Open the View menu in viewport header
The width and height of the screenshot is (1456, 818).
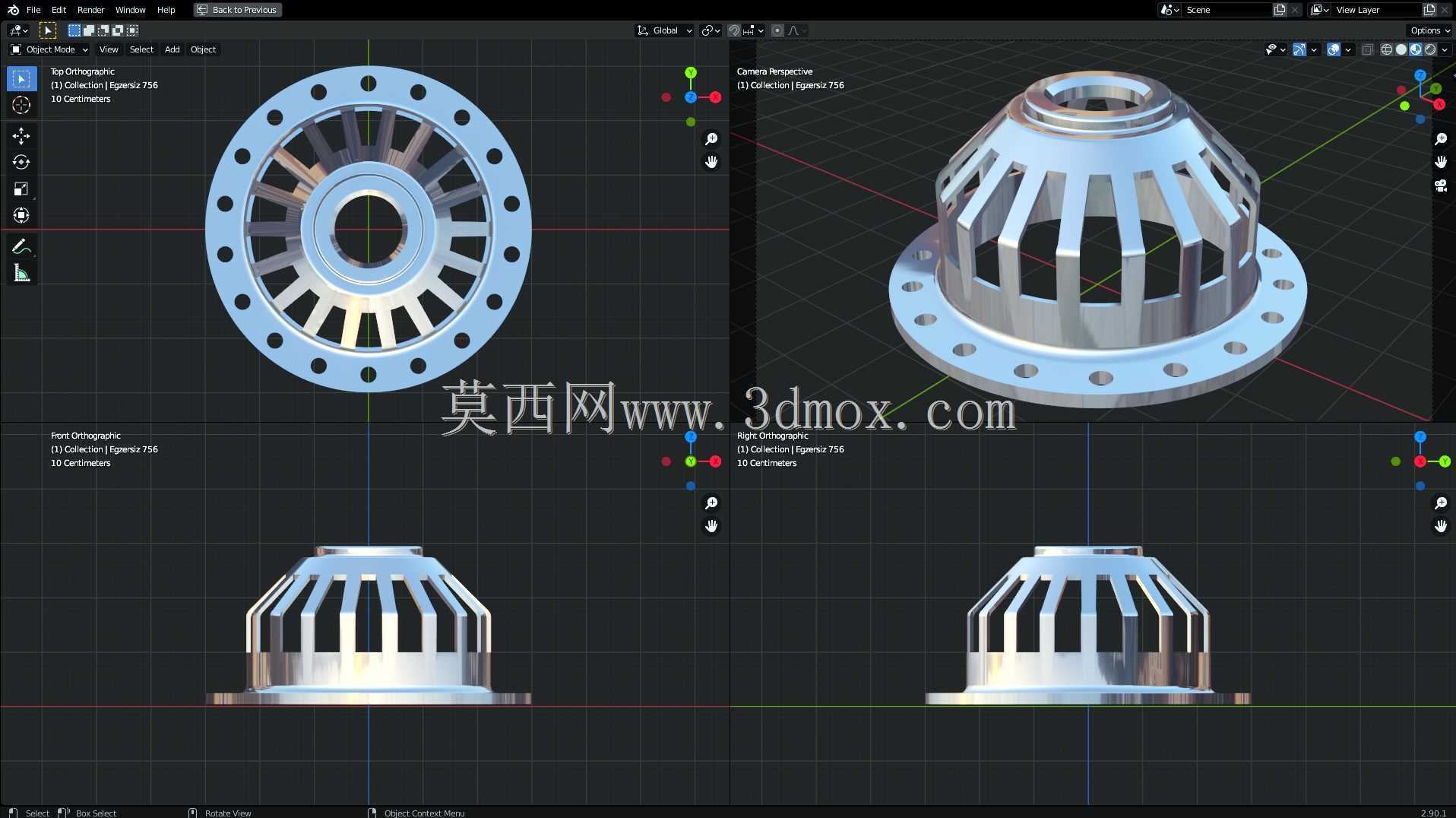point(109,49)
